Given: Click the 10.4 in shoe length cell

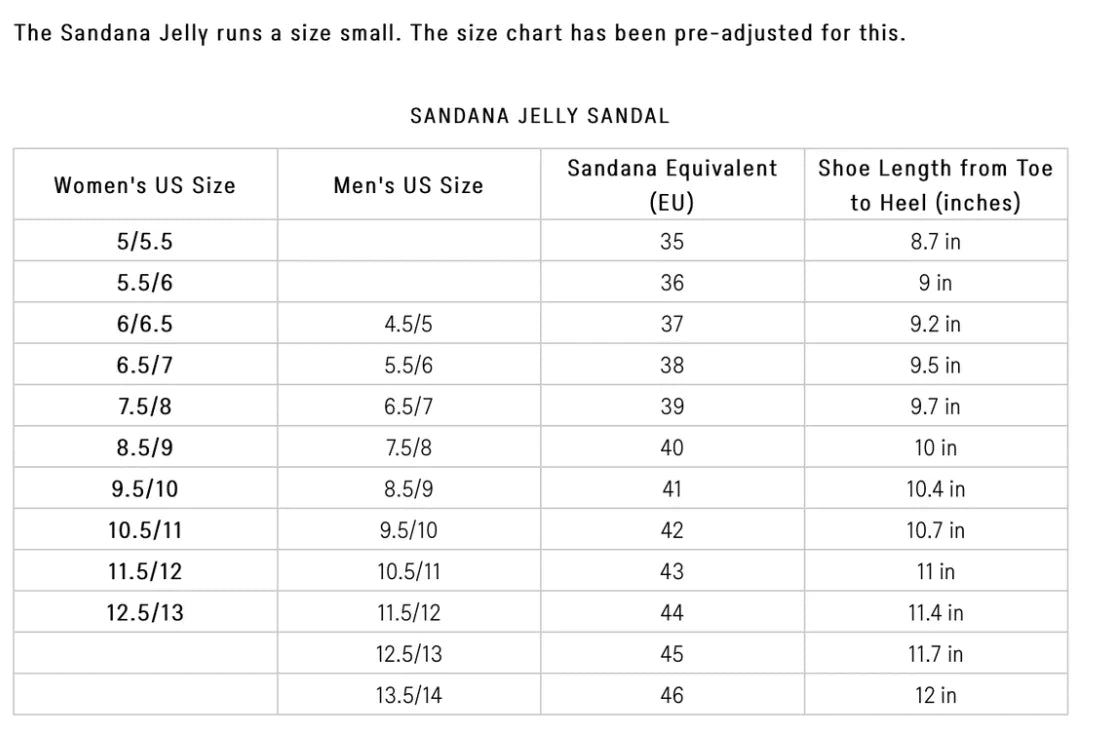Looking at the screenshot, I should click(x=935, y=489).
